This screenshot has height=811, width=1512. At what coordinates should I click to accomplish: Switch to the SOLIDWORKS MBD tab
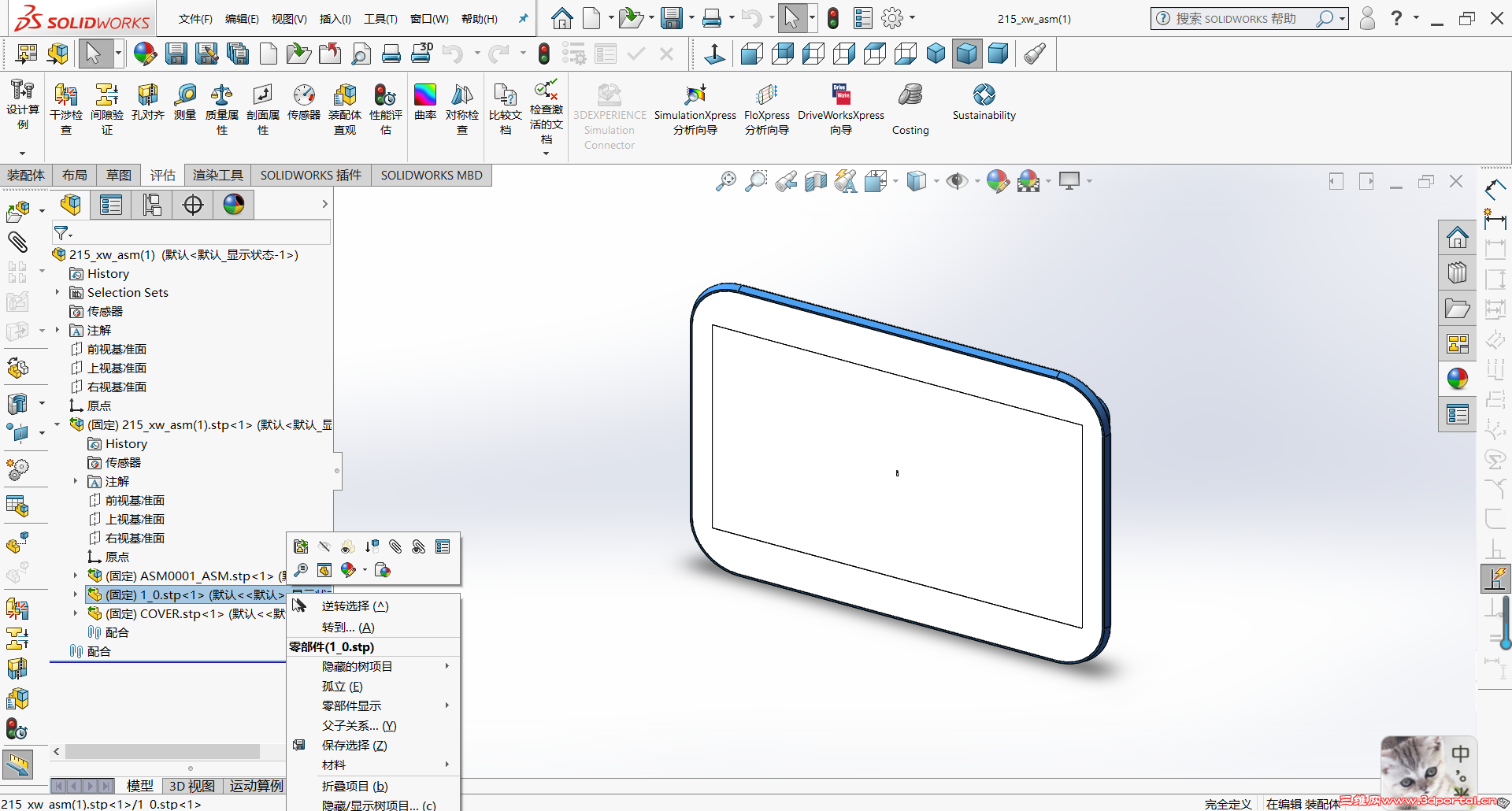click(x=432, y=175)
